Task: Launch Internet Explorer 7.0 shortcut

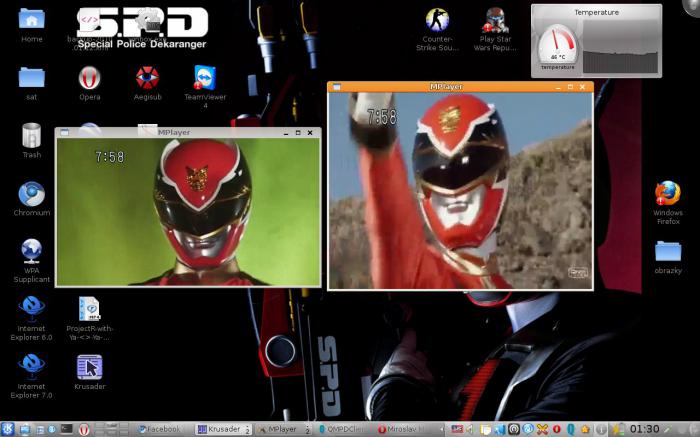Action: (31, 376)
